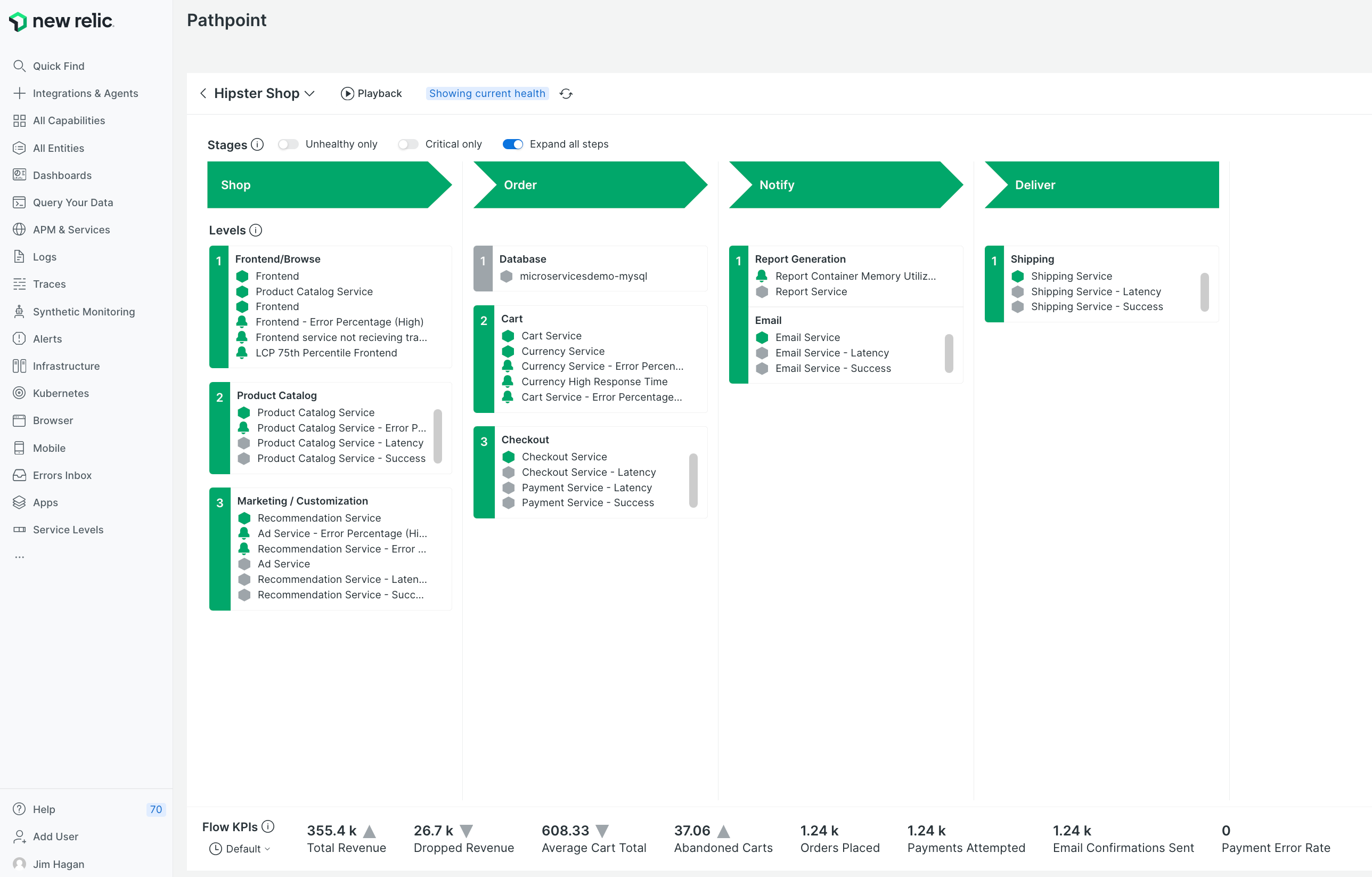Click the Integrations & Agents plus icon
This screenshot has width=1372, height=877.
pos(19,93)
